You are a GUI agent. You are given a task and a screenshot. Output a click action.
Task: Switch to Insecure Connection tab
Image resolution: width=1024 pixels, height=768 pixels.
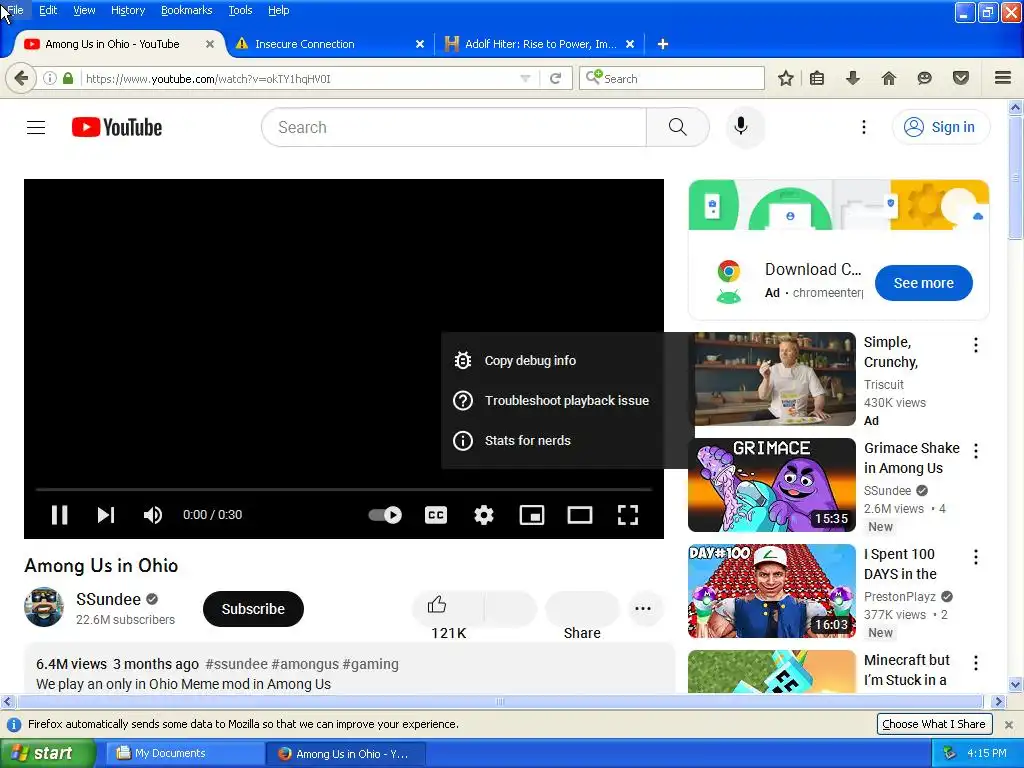pos(305,44)
